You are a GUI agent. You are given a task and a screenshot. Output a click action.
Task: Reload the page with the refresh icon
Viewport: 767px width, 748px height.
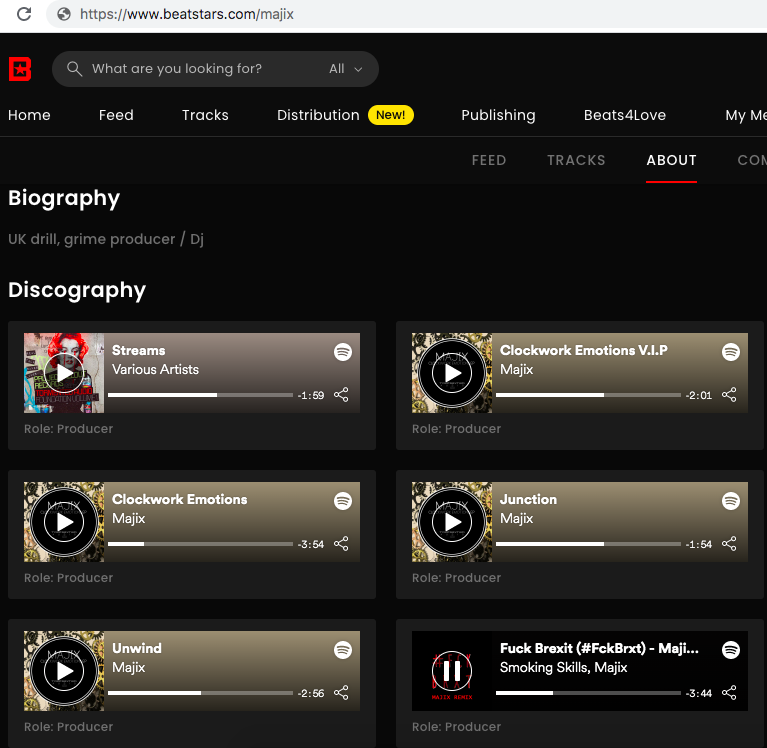pos(24,14)
